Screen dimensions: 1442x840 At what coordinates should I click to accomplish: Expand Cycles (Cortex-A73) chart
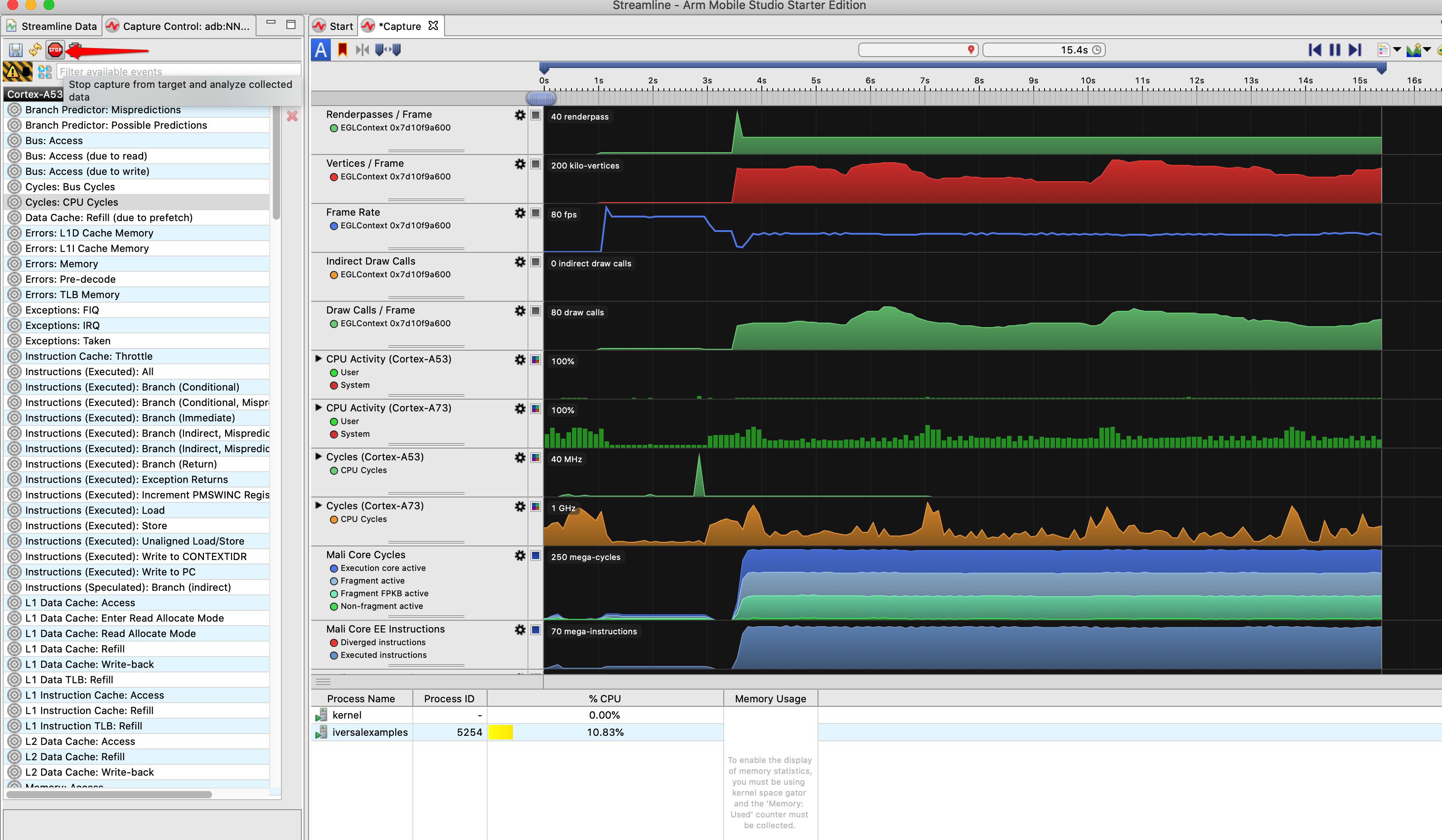coord(319,505)
